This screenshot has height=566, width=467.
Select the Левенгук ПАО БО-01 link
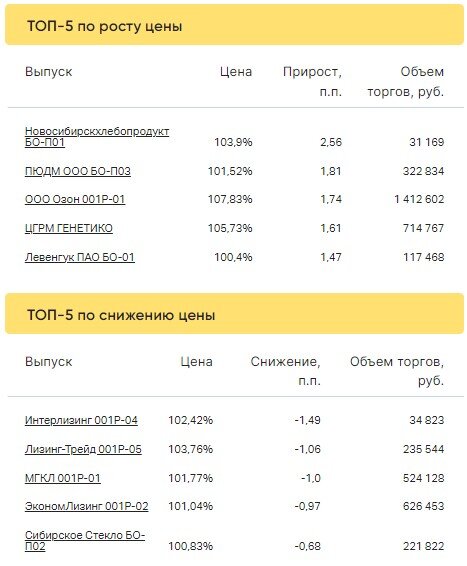(x=79, y=257)
